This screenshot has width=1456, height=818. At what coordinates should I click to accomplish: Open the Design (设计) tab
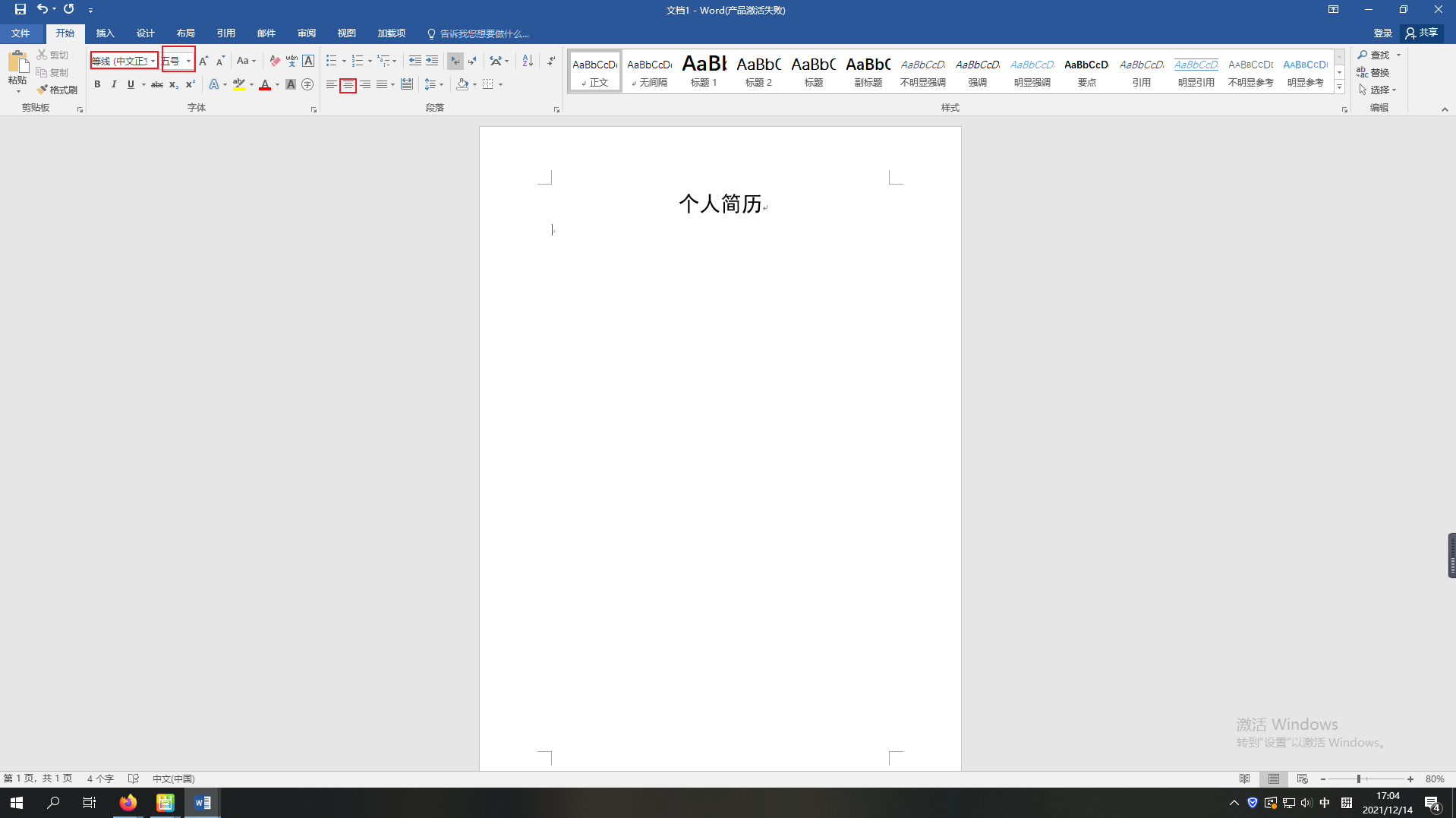(x=145, y=33)
